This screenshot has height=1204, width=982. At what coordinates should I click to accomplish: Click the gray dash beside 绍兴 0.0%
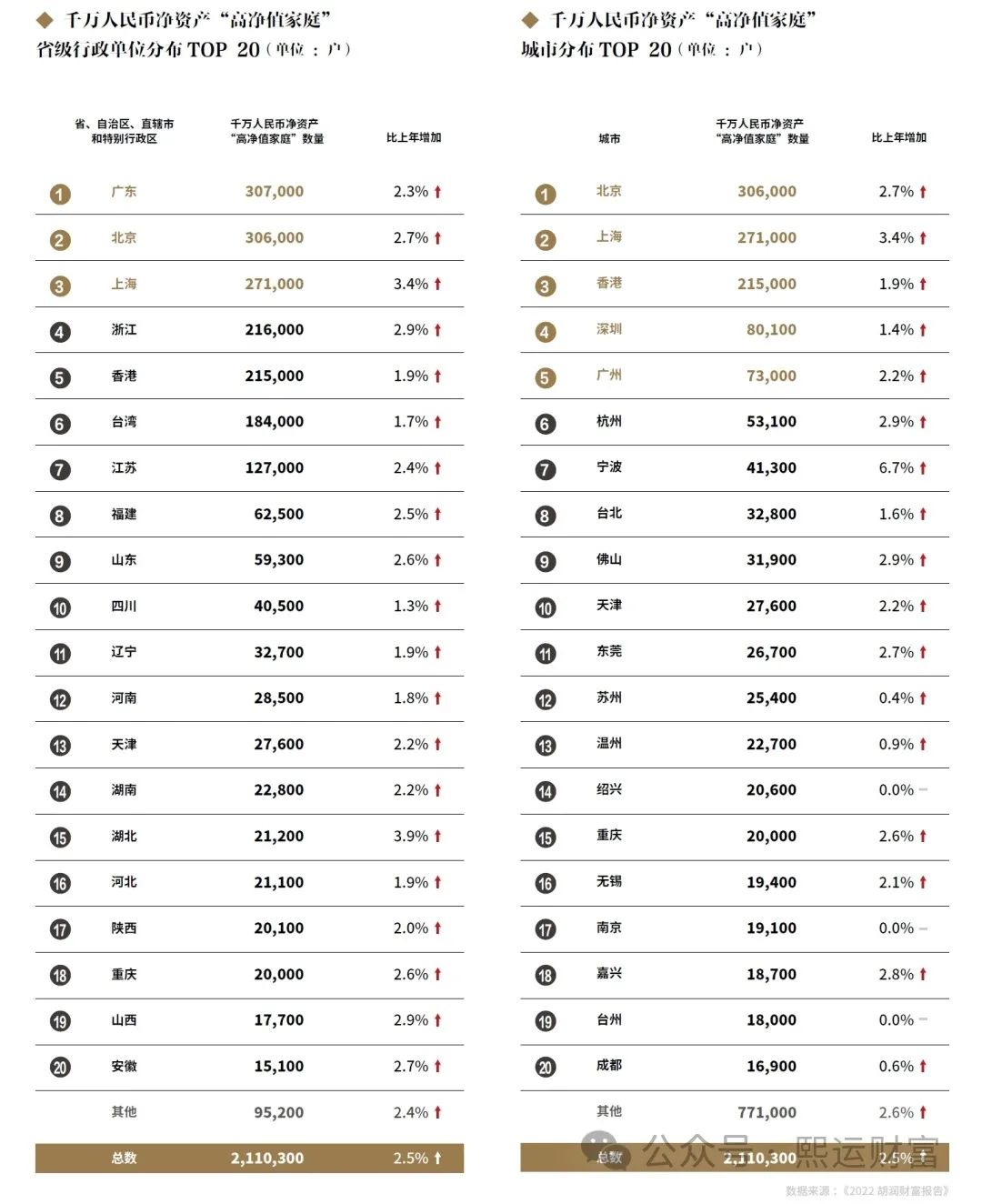click(x=923, y=789)
